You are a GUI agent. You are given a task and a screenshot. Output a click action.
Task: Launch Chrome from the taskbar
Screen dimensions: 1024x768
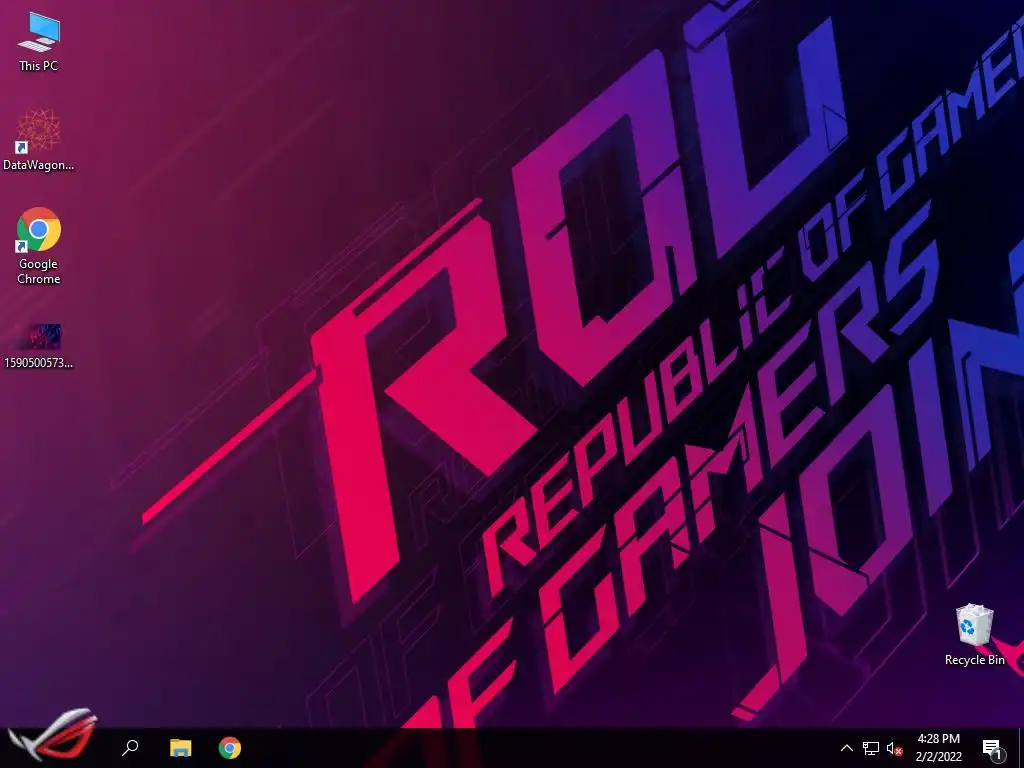(x=229, y=748)
